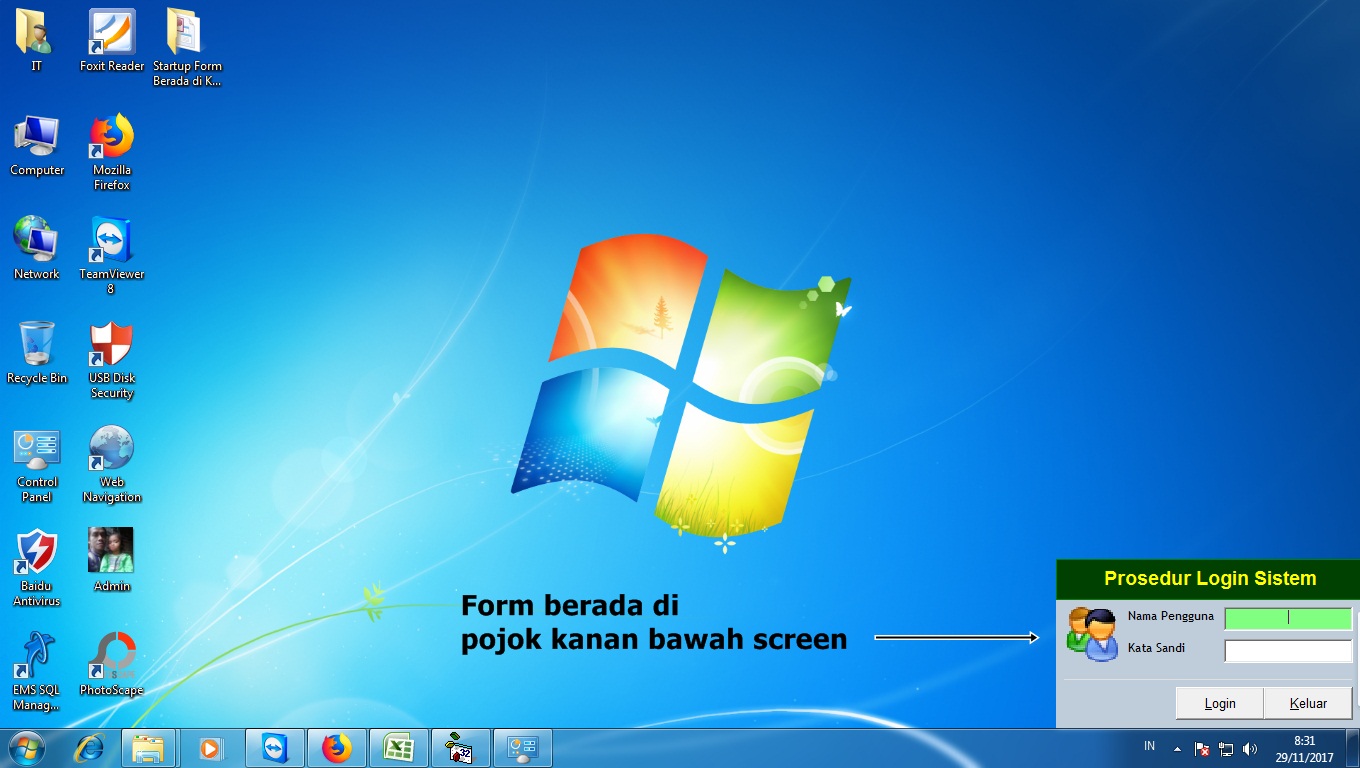
Task: Click the Keluar button
Action: click(x=1308, y=703)
